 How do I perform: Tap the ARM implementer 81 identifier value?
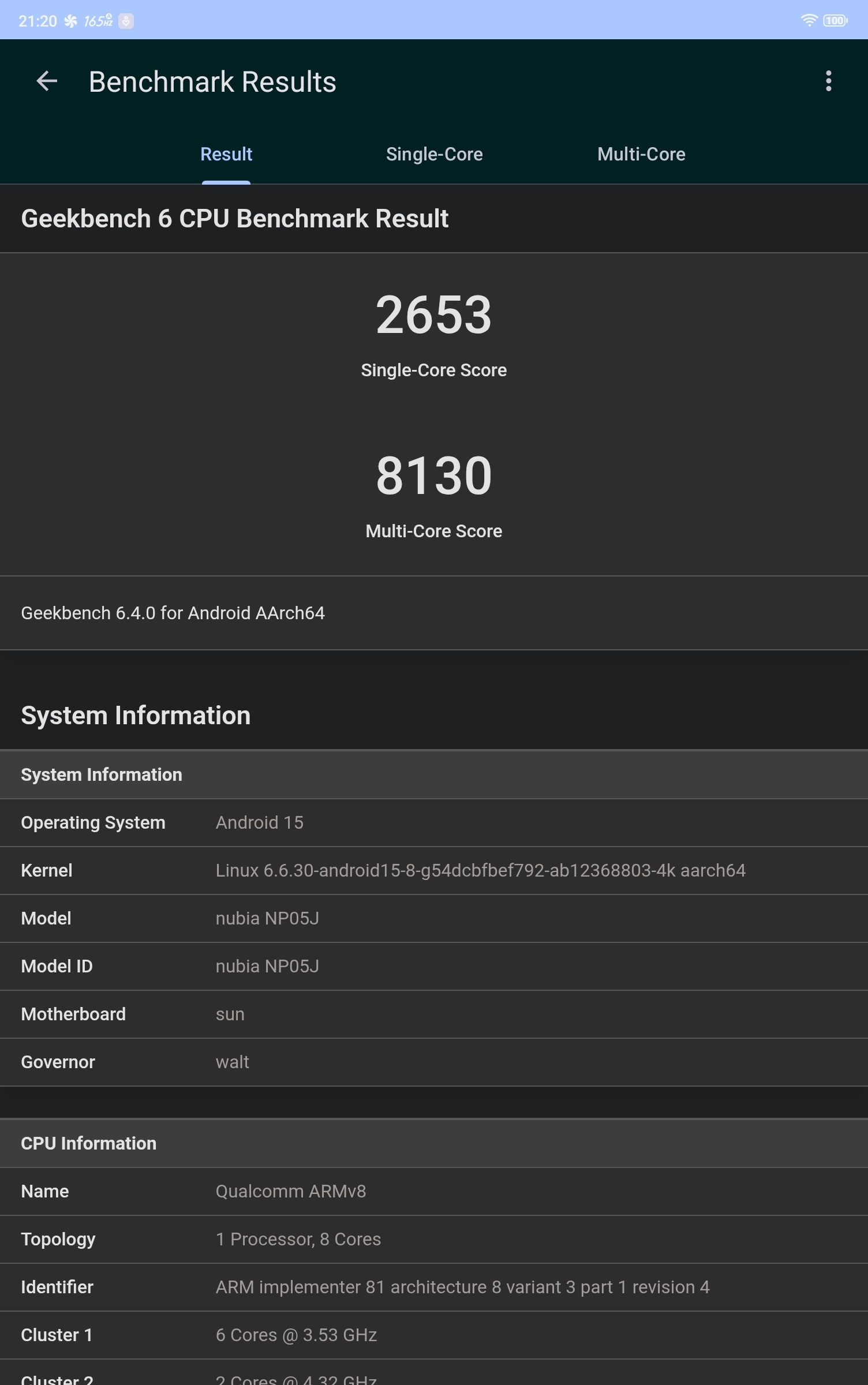(463, 1287)
